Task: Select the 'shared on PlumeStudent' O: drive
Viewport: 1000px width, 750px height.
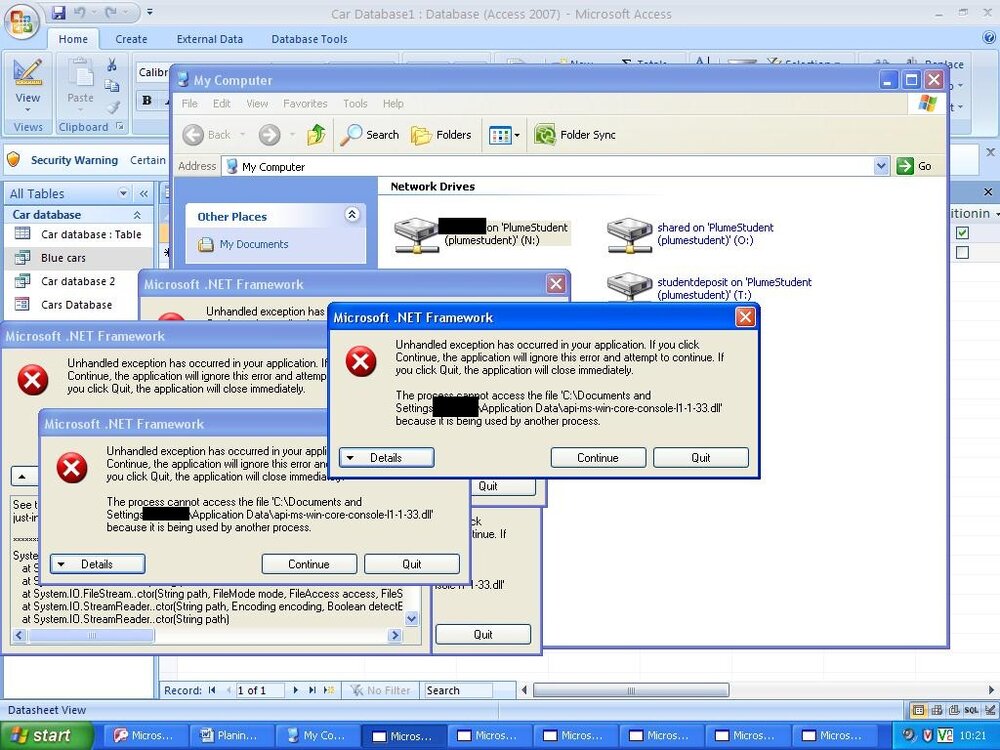Action: (x=690, y=234)
